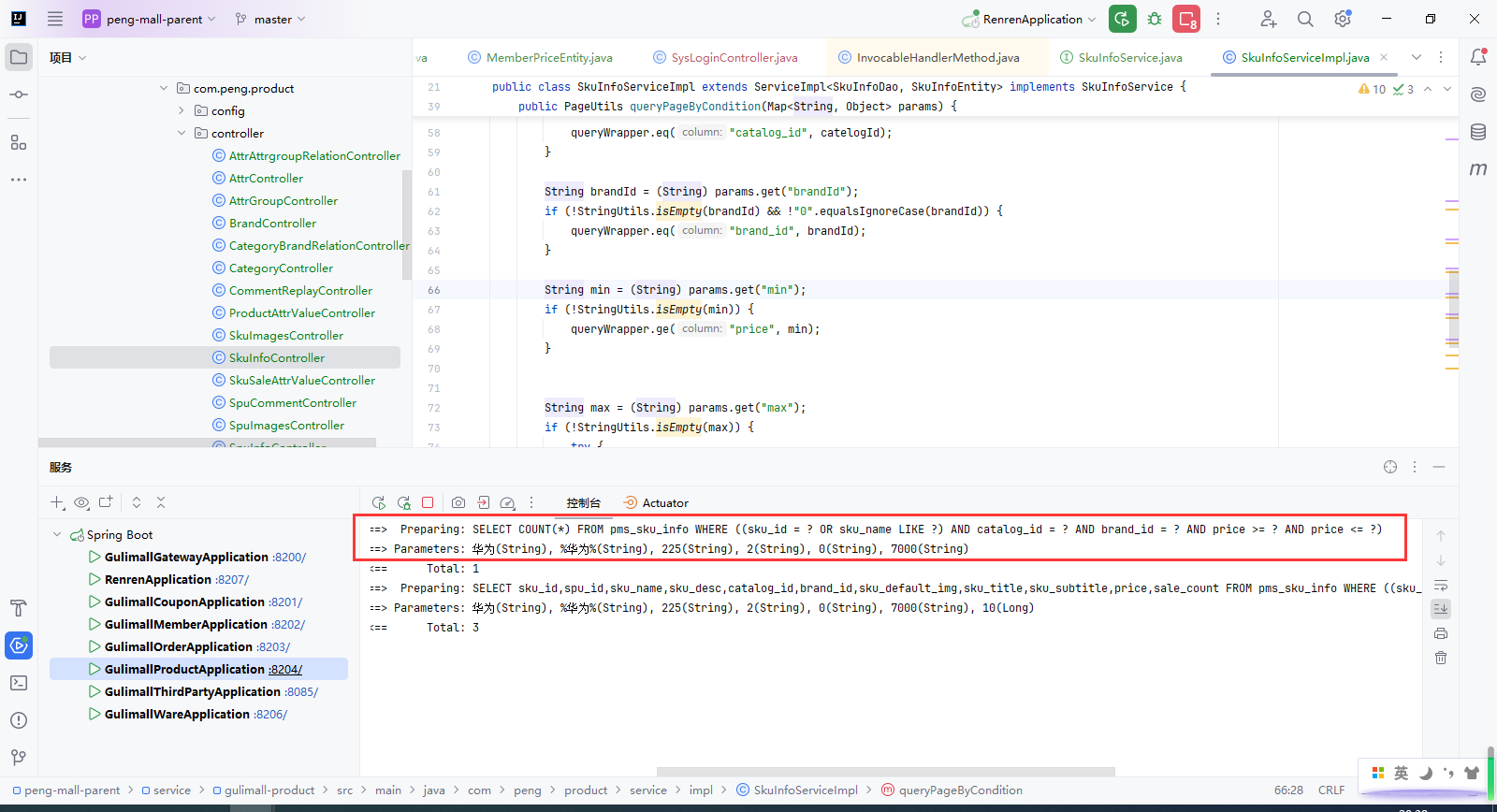The width and height of the screenshot is (1497, 812).
Task: Open the Database tool window
Action: [x=1478, y=132]
